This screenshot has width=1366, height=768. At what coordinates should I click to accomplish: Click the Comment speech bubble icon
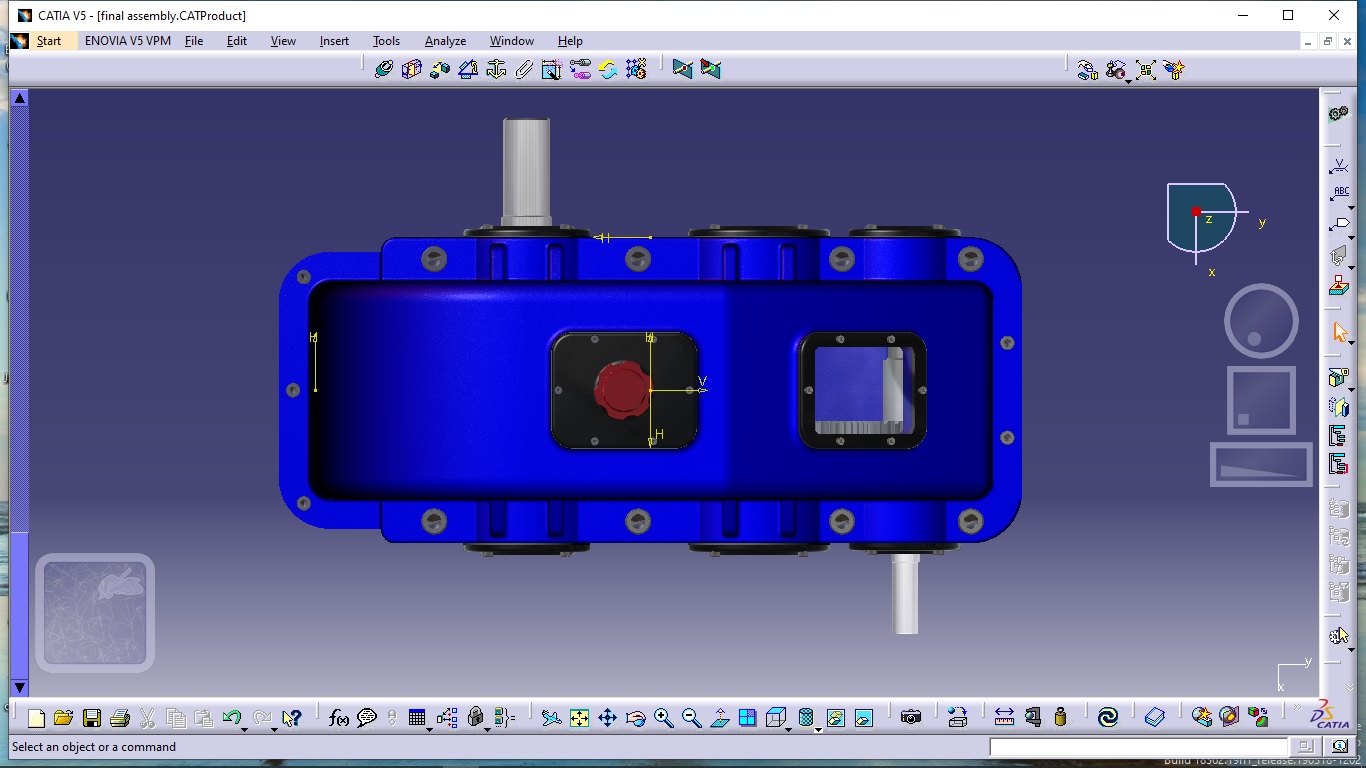pos(367,718)
